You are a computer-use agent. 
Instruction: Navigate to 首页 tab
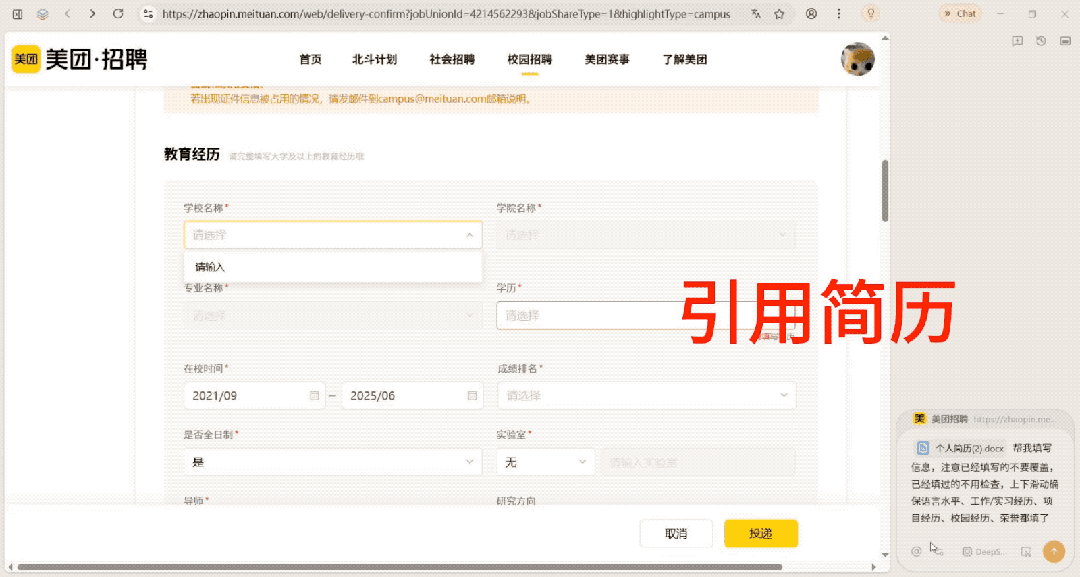[310, 60]
